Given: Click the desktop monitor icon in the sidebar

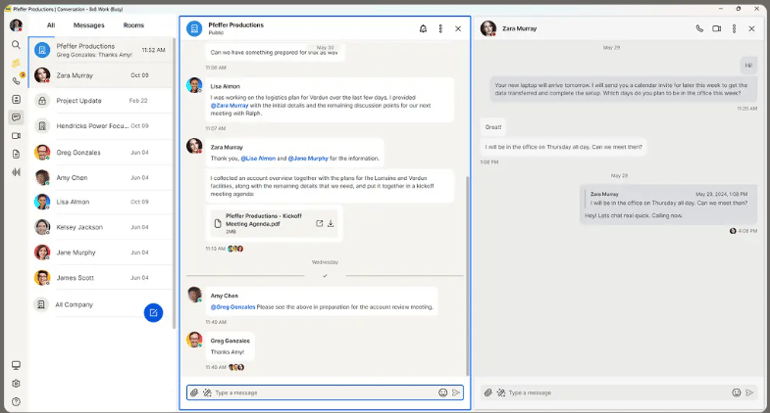Looking at the screenshot, I should [16, 365].
